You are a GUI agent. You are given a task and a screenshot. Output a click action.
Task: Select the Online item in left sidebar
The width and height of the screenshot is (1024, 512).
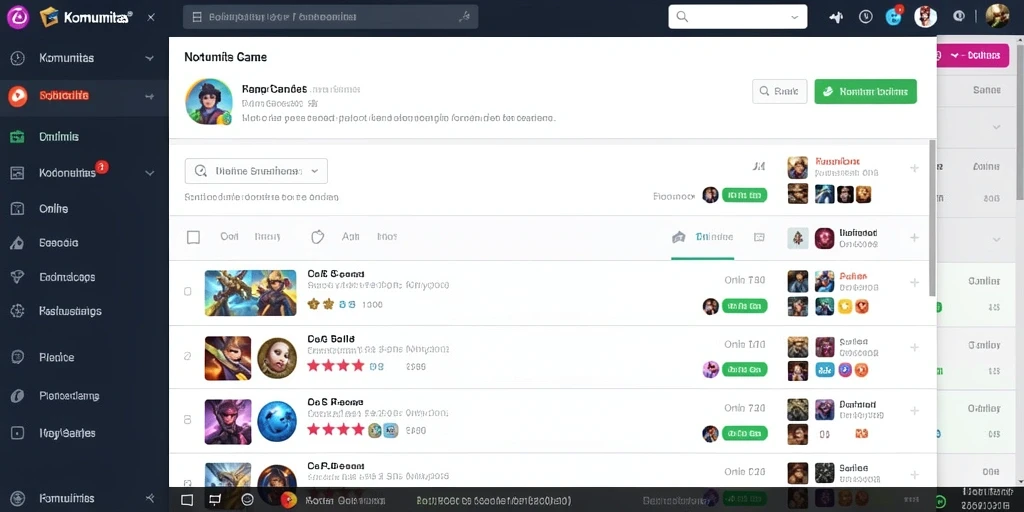(54, 209)
